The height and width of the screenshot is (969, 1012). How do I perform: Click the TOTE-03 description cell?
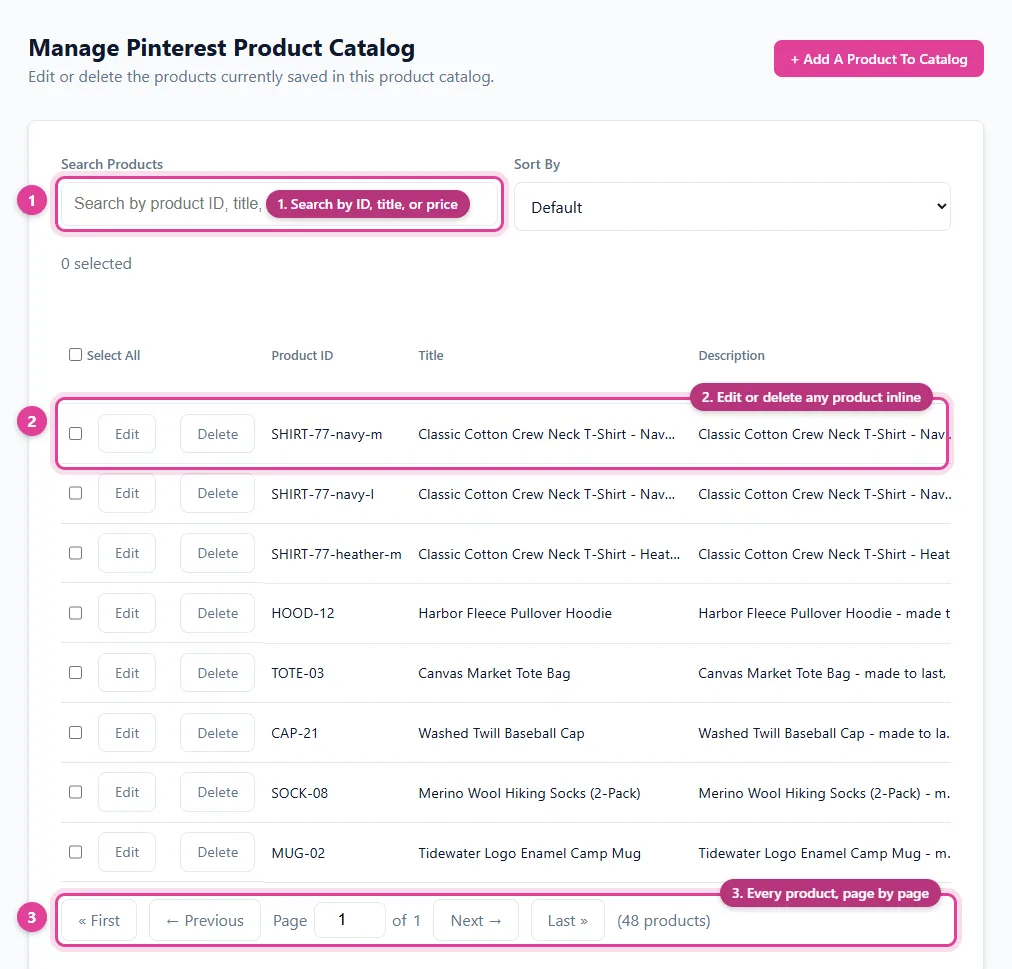point(822,673)
